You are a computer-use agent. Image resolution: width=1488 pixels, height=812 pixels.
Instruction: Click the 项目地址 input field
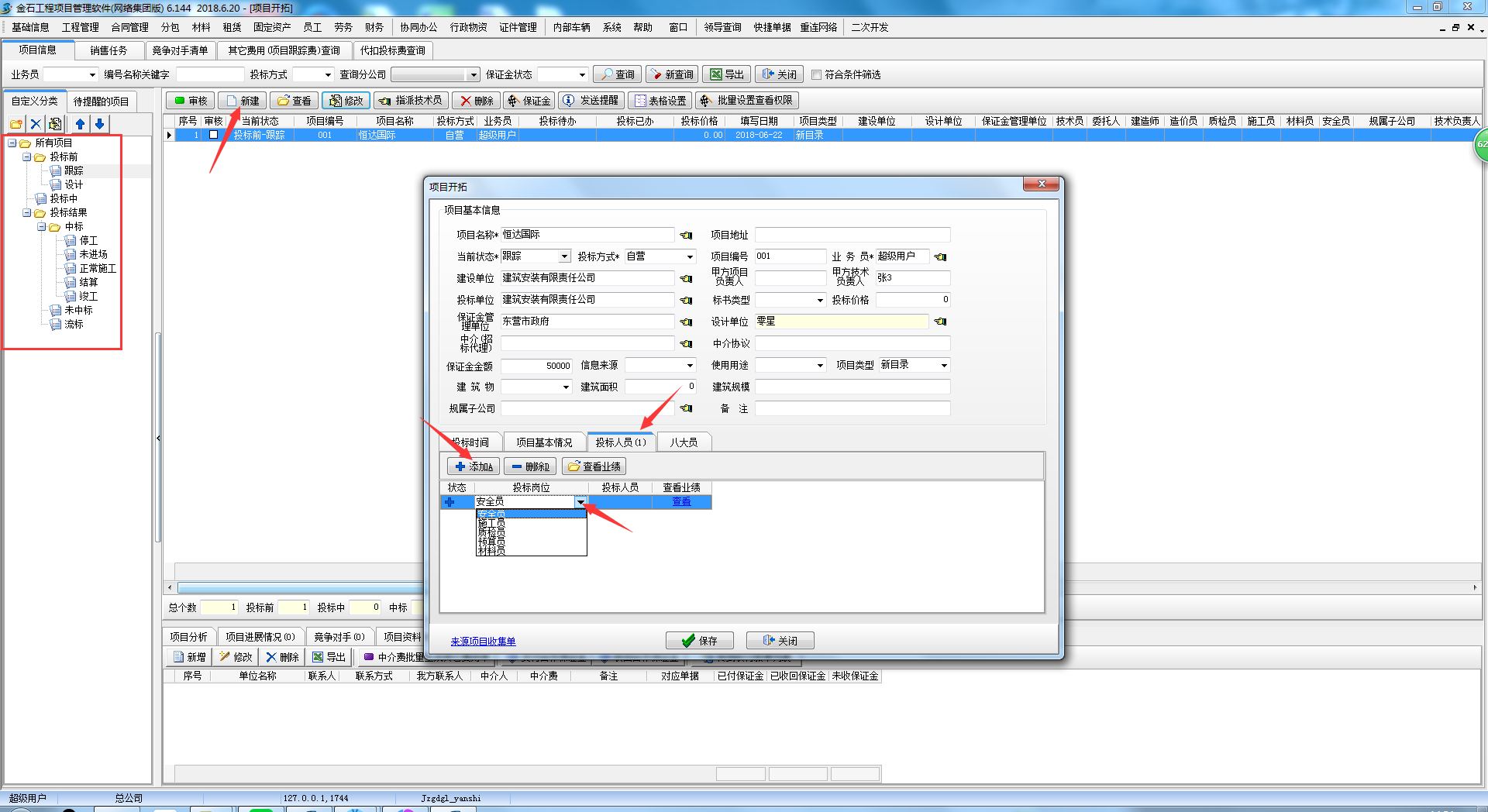[852, 235]
